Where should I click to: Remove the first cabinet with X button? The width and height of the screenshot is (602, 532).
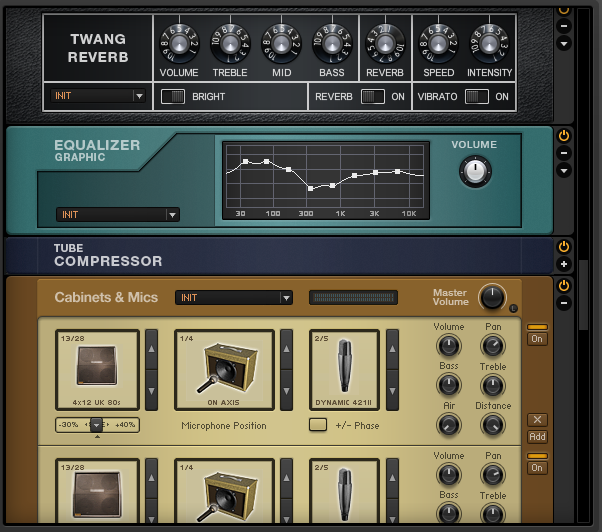tap(537, 420)
